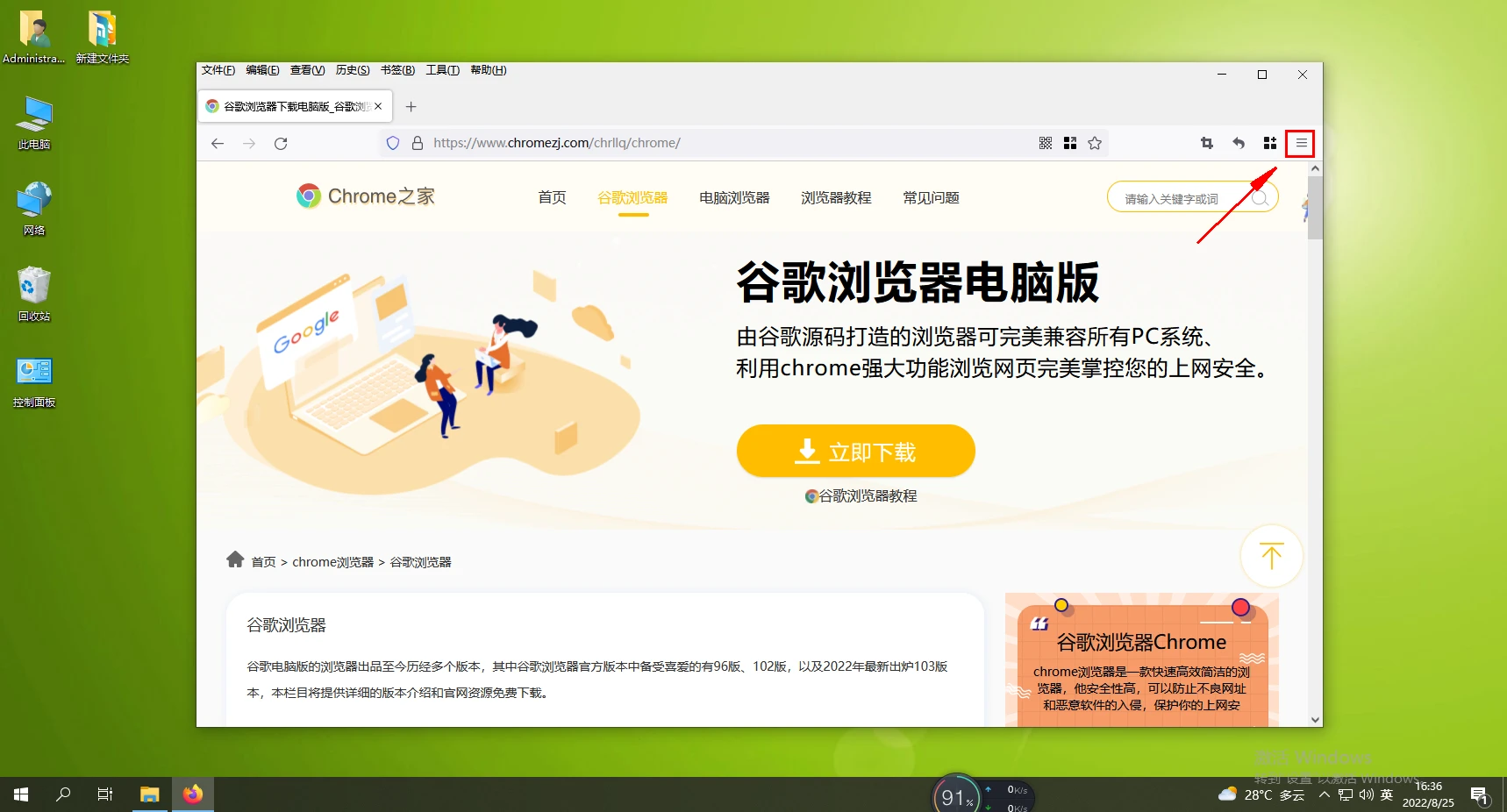Open File Explorer from the taskbar
1507x812 pixels.
click(x=149, y=794)
